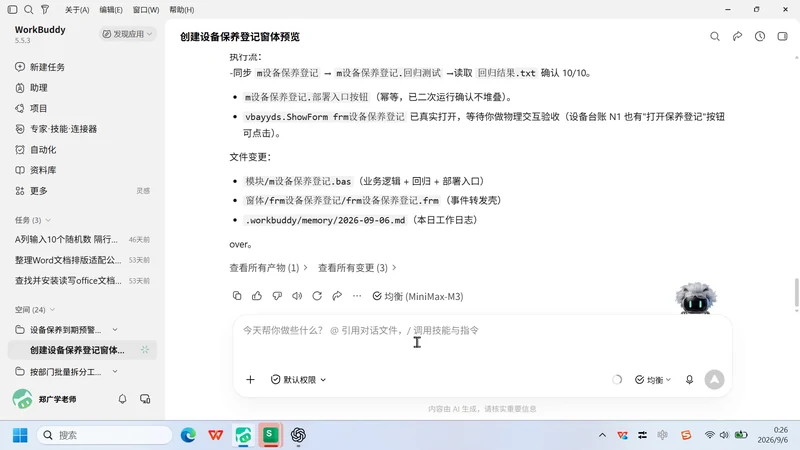Viewport: 800px width, 450px height.
Task: Open the 关于(A) menu
Action: coord(77,10)
